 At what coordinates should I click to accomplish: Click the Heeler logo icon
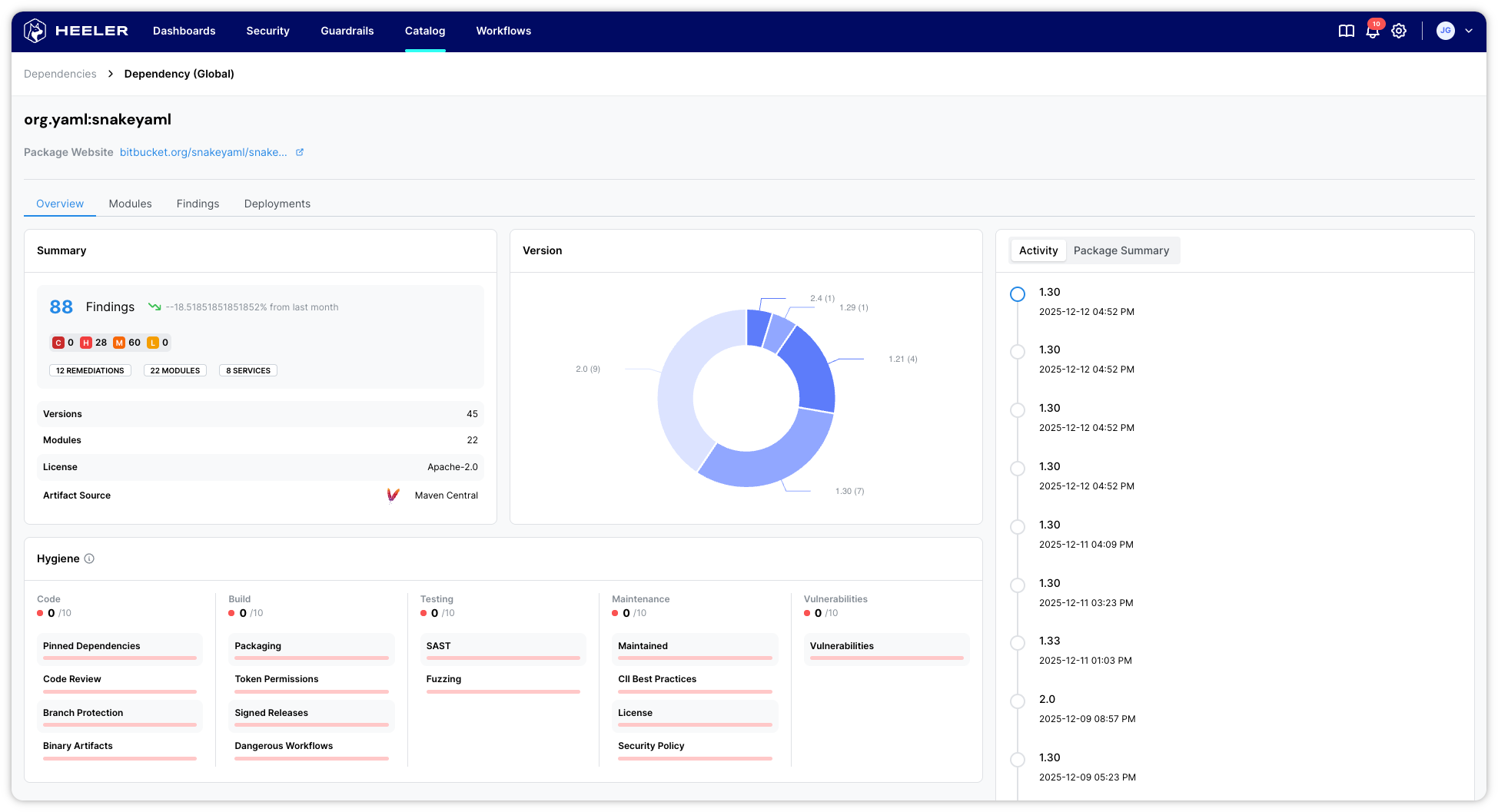pos(35,31)
